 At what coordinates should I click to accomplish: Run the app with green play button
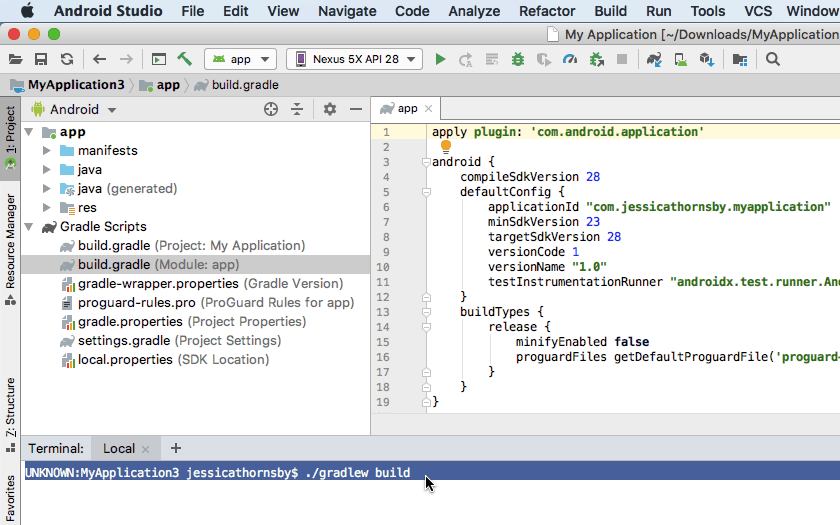[x=440, y=59]
